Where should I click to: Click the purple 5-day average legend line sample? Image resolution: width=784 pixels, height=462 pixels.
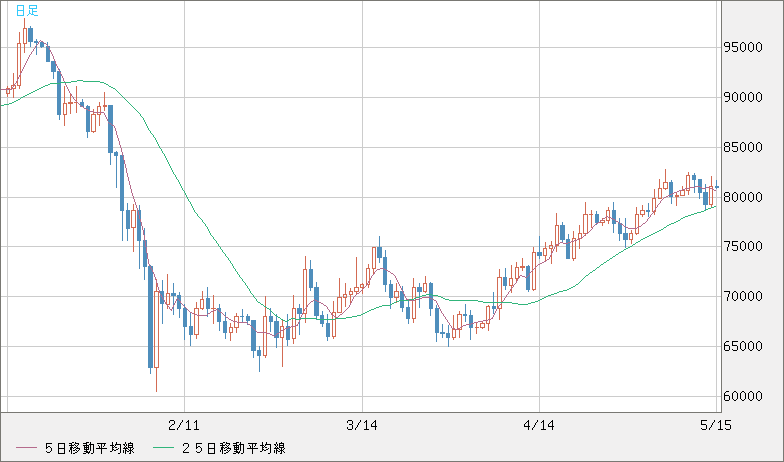click(x=26, y=448)
